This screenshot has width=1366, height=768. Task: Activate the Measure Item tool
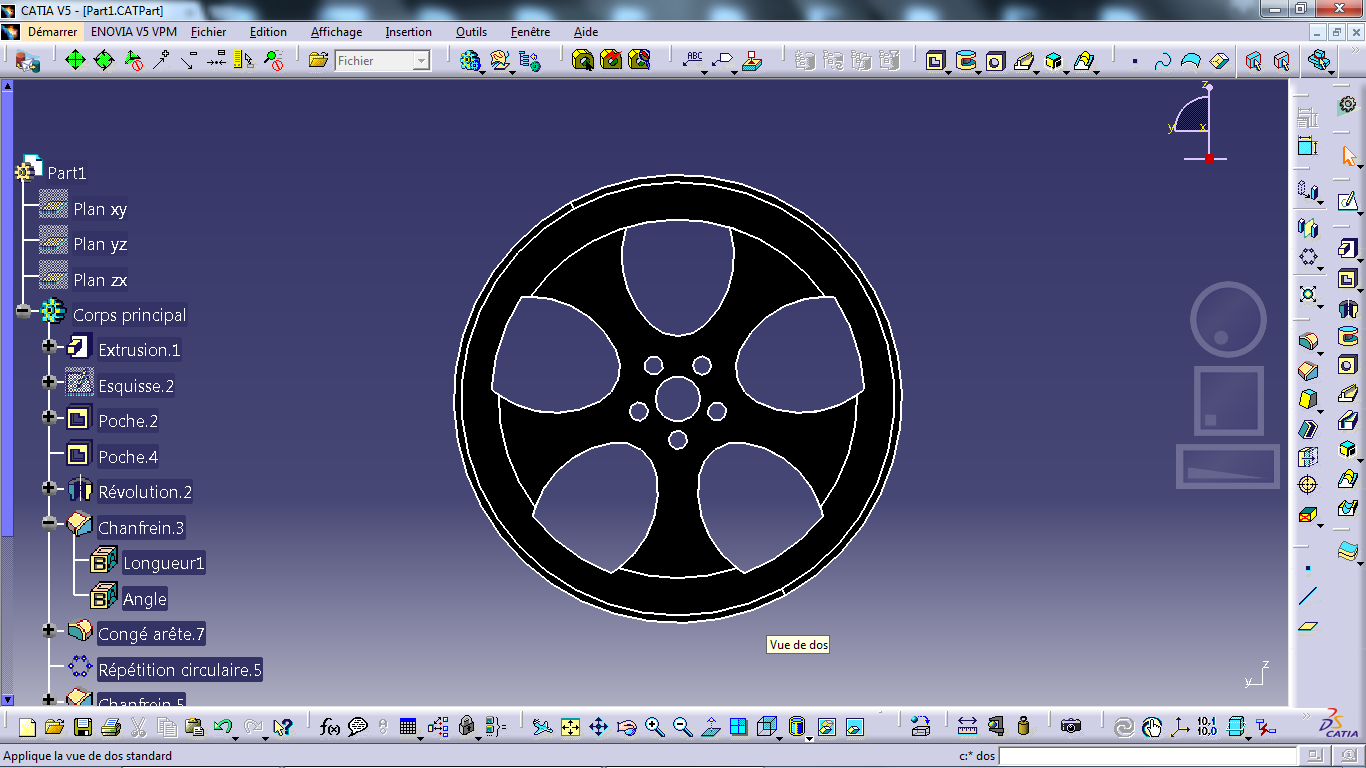point(995,727)
